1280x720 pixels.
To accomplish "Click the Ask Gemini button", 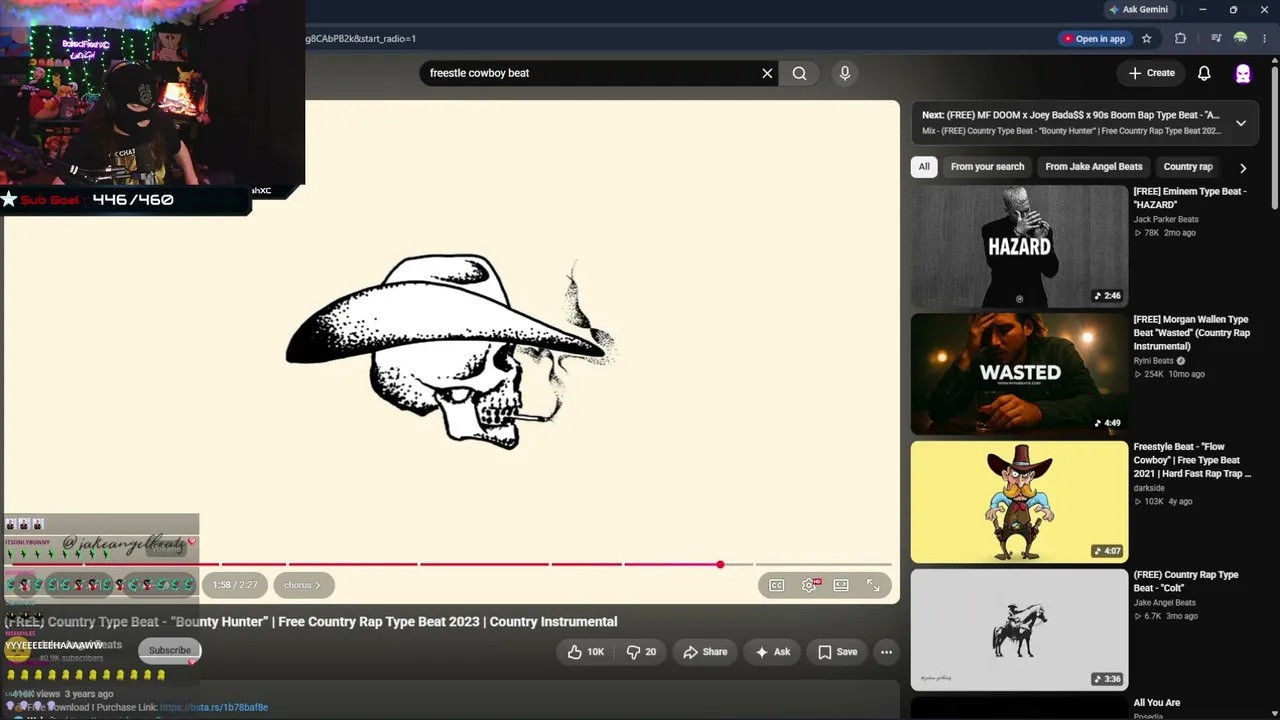I will click(x=1138, y=10).
